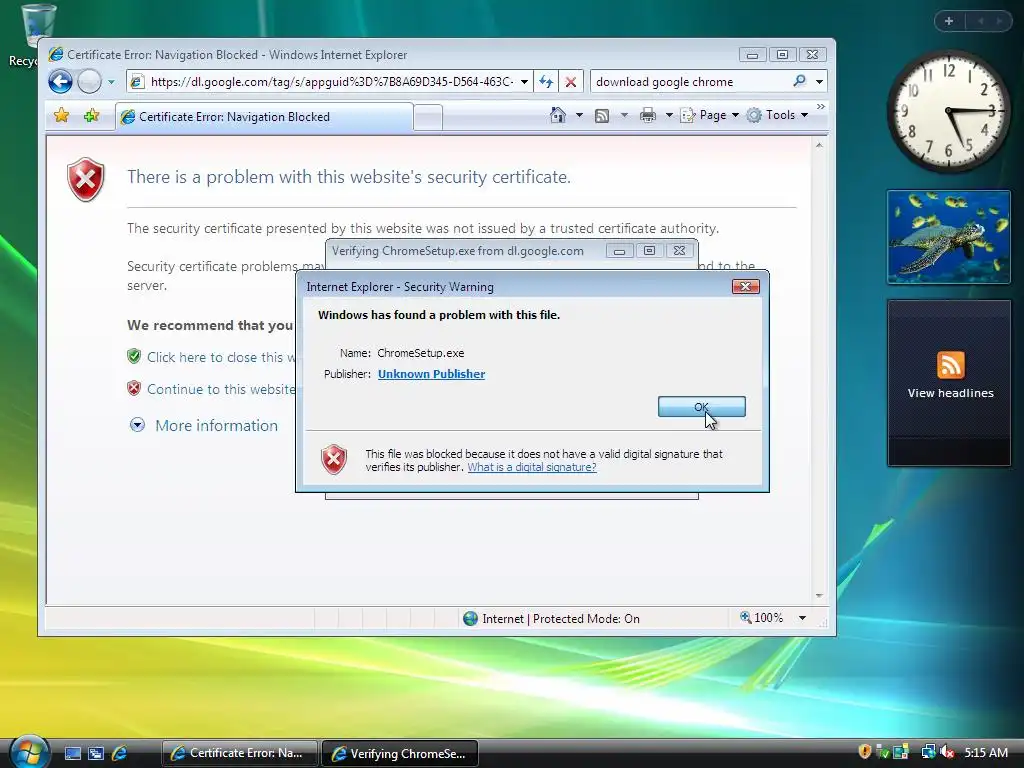This screenshot has height=768, width=1024.
Task: Select the Certificate Error tab
Action: (x=264, y=117)
